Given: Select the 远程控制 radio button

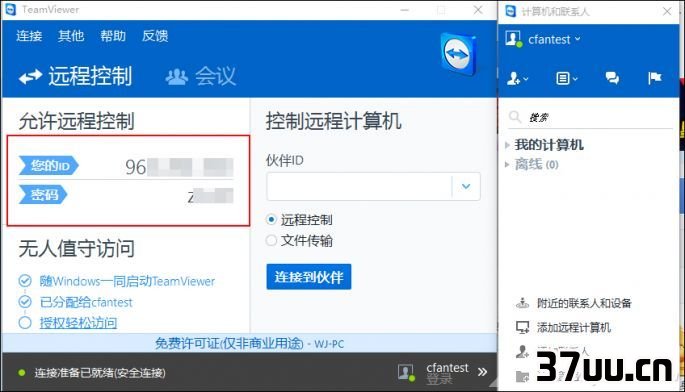Looking at the screenshot, I should (x=271, y=219).
